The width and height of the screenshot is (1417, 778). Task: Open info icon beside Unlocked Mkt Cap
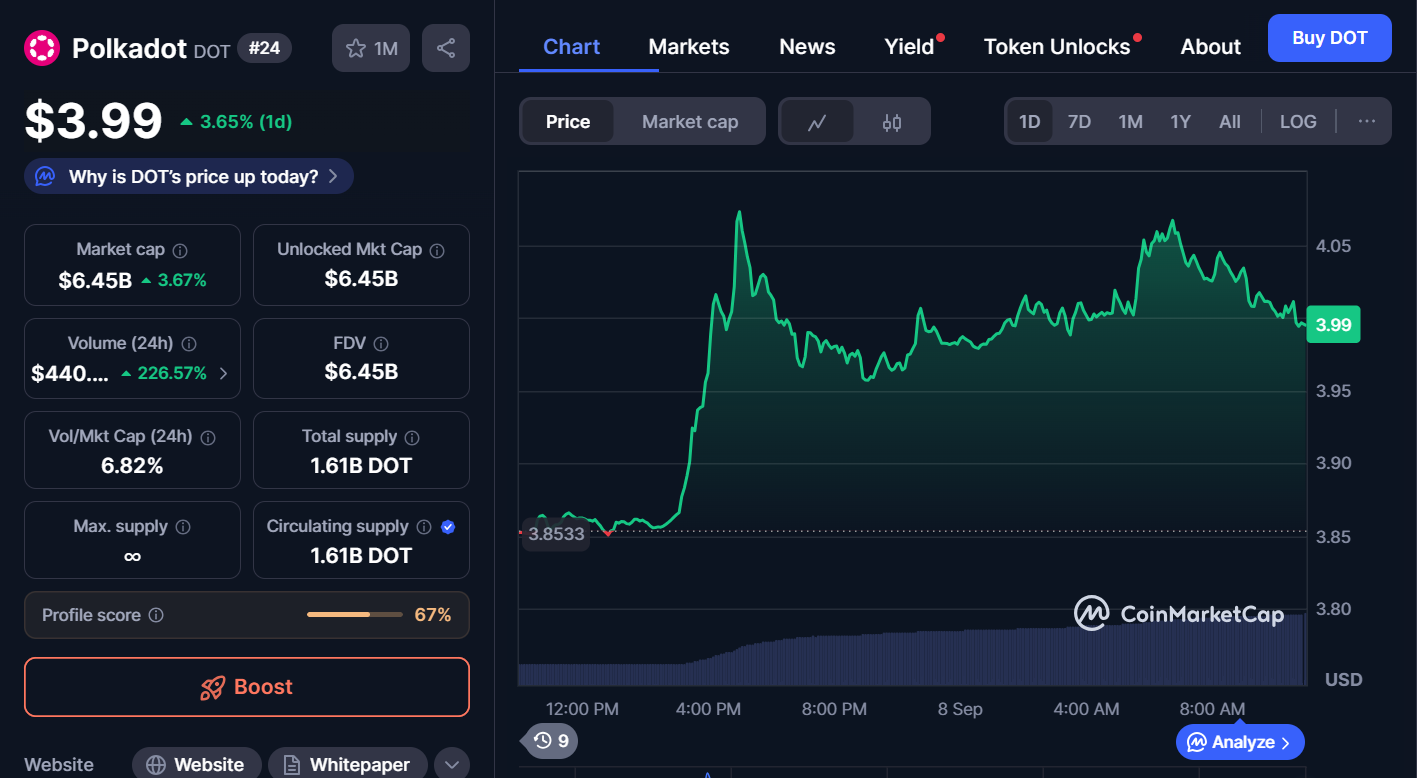click(x=437, y=250)
